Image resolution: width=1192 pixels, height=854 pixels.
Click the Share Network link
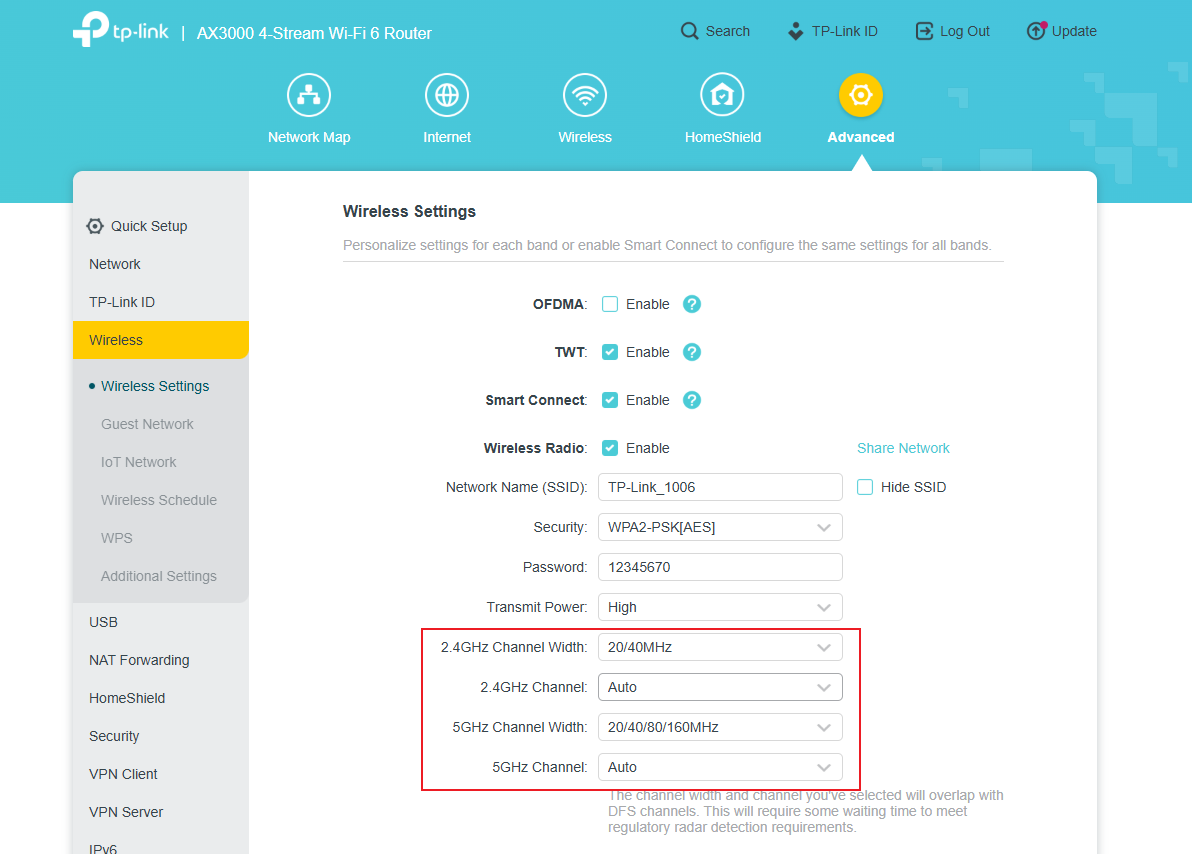(902, 448)
